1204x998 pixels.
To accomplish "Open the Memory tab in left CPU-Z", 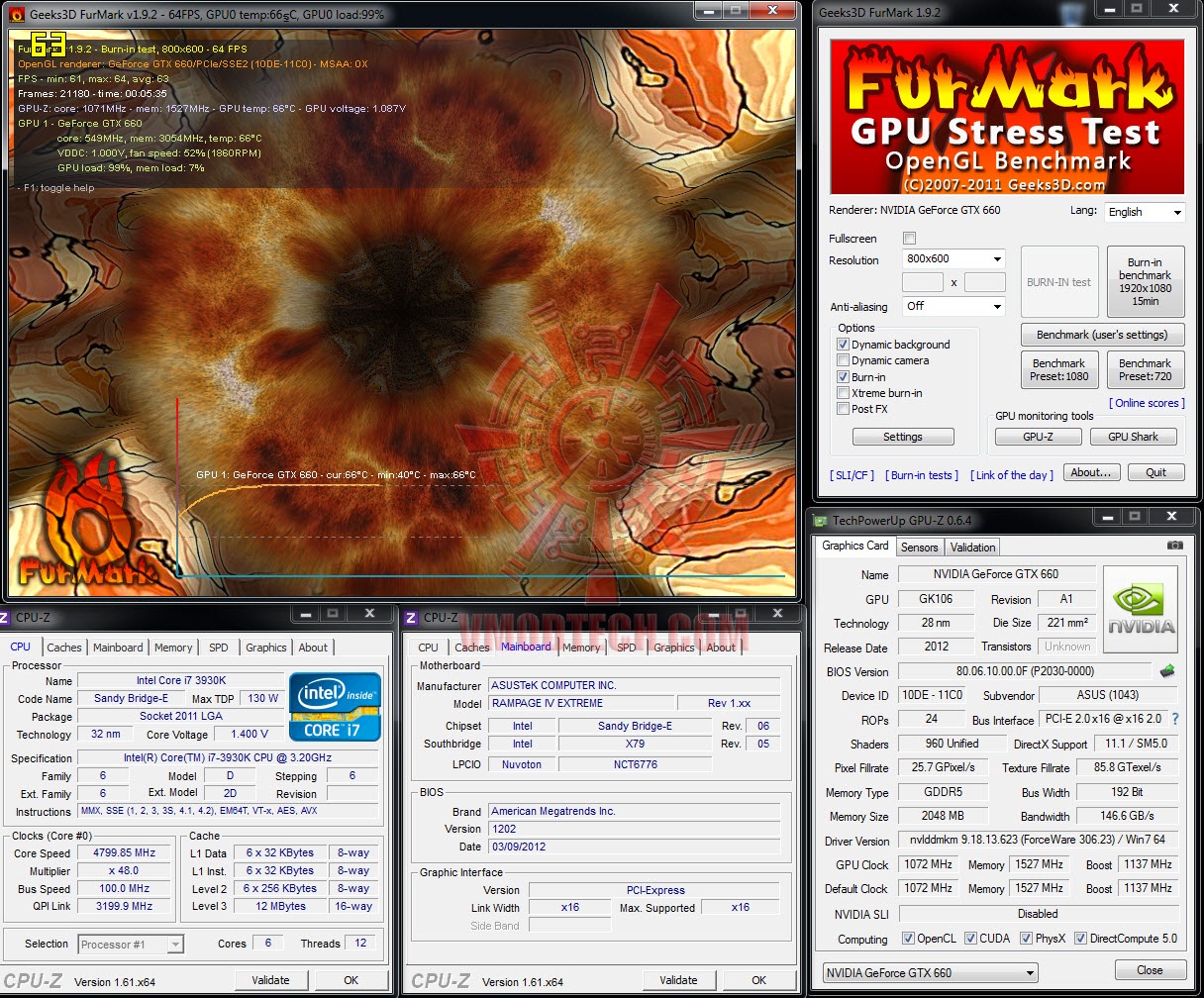I will [x=173, y=648].
